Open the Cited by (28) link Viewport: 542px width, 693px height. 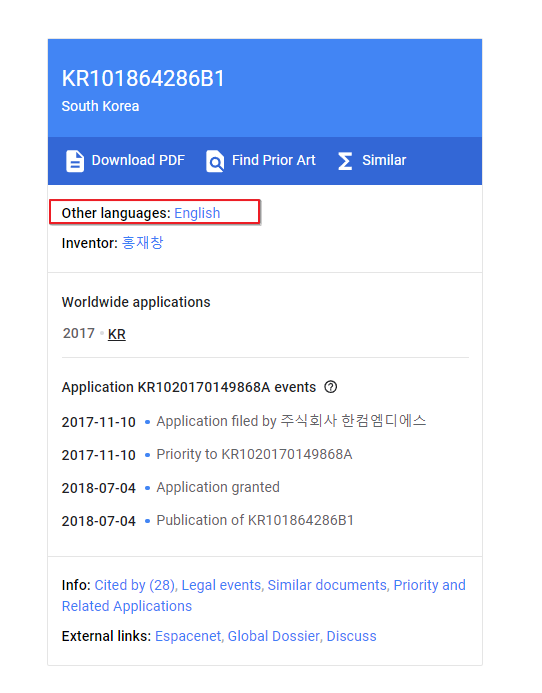pos(134,585)
